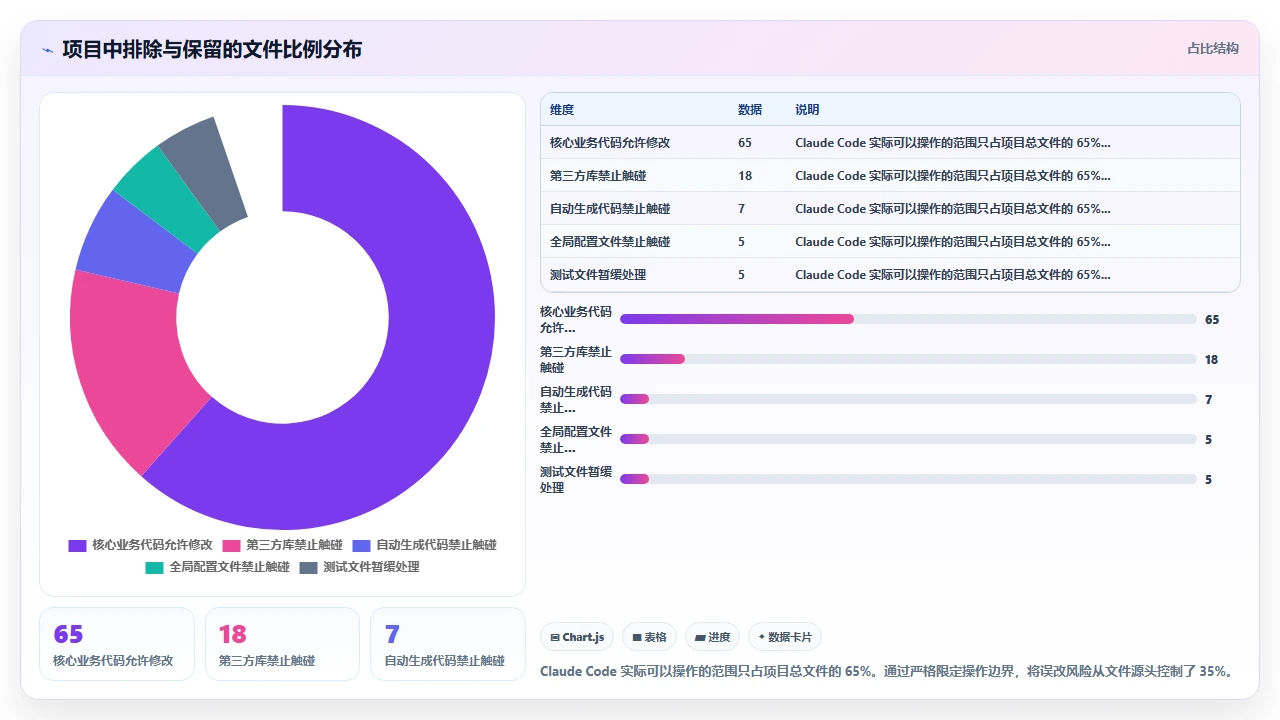The width and height of the screenshot is (1280, 720).
Task: Open the 65 核心业务代码允许修改 data card
Action: coord(117,644)
